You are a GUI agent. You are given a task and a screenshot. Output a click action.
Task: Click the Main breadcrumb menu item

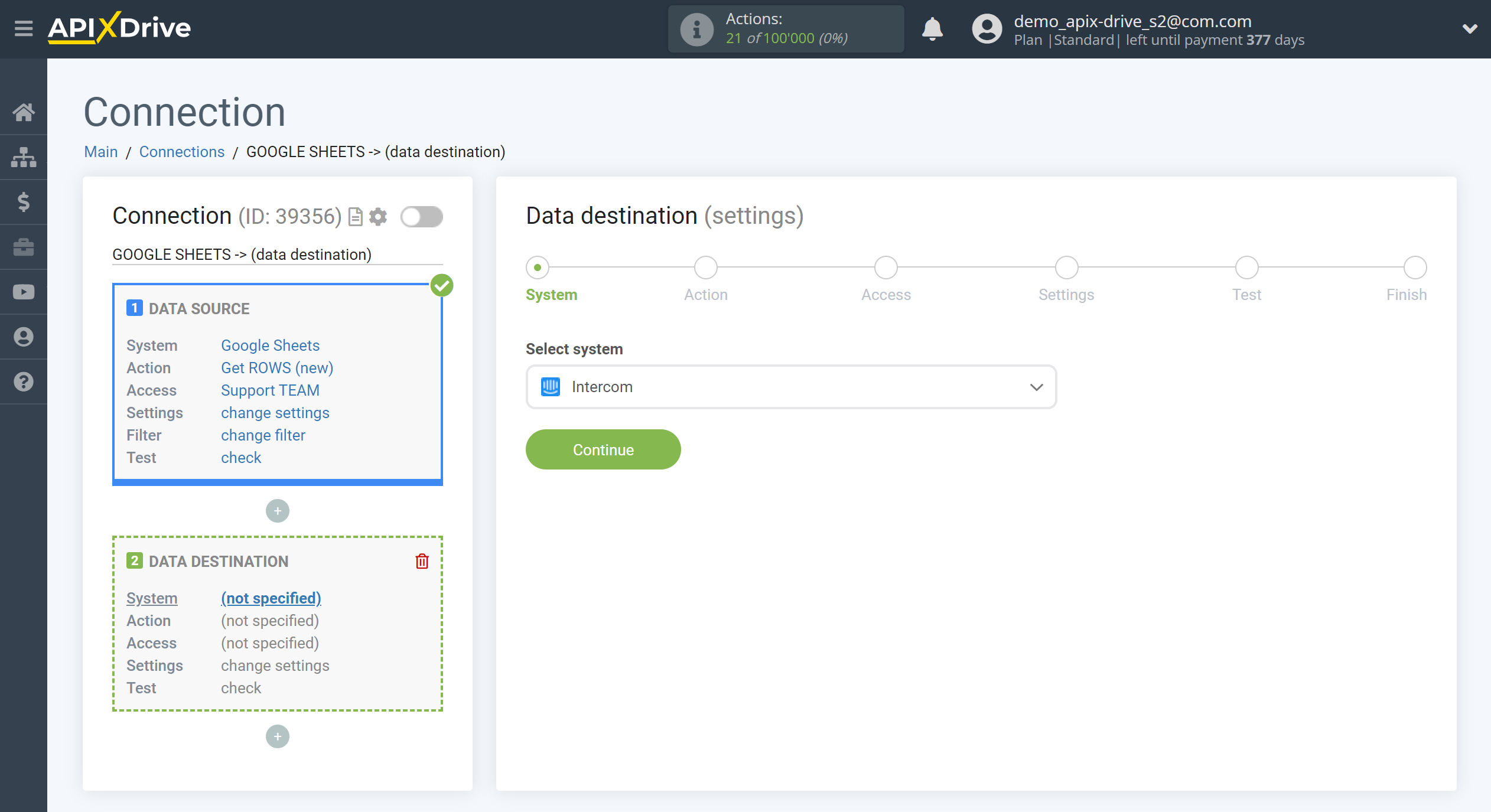pos(100,151)
